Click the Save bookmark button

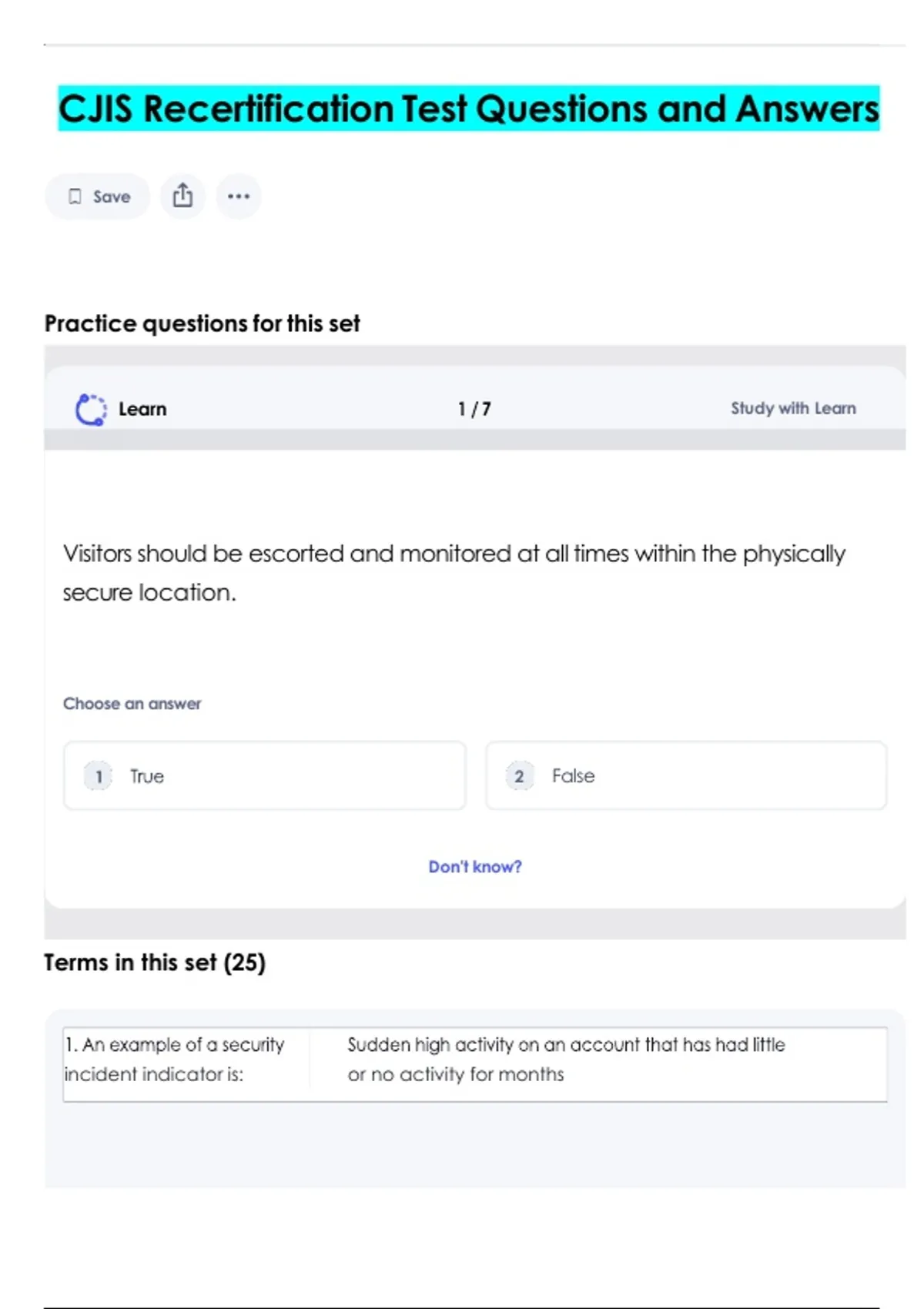tap(98, 196)
